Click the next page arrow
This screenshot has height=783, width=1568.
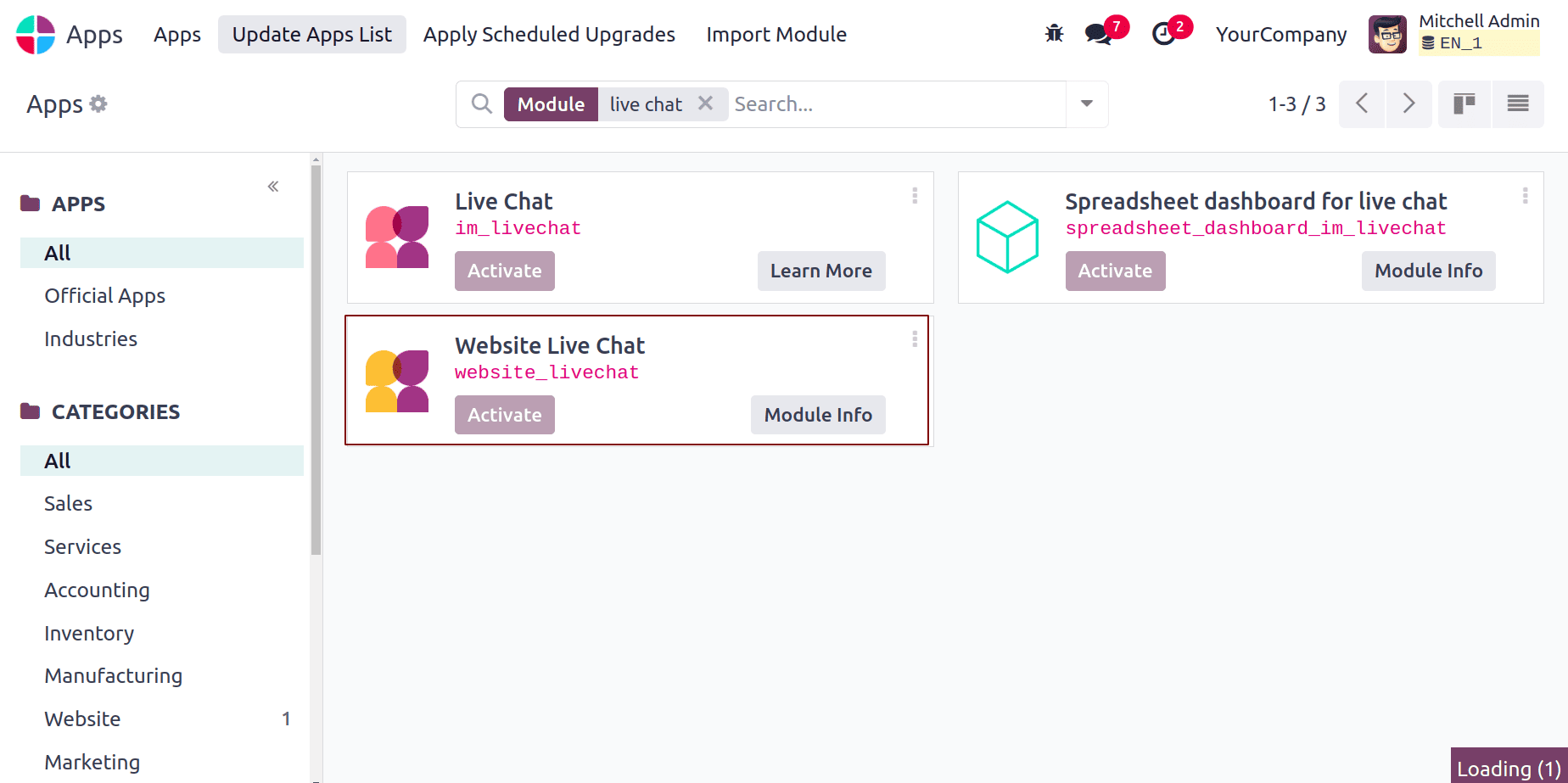tap(1408, 103)
